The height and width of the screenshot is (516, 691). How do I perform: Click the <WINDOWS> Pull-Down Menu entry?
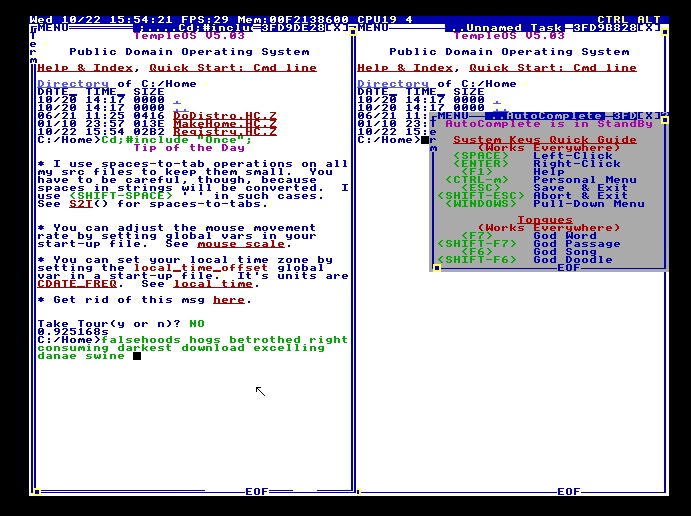point(545,204)
